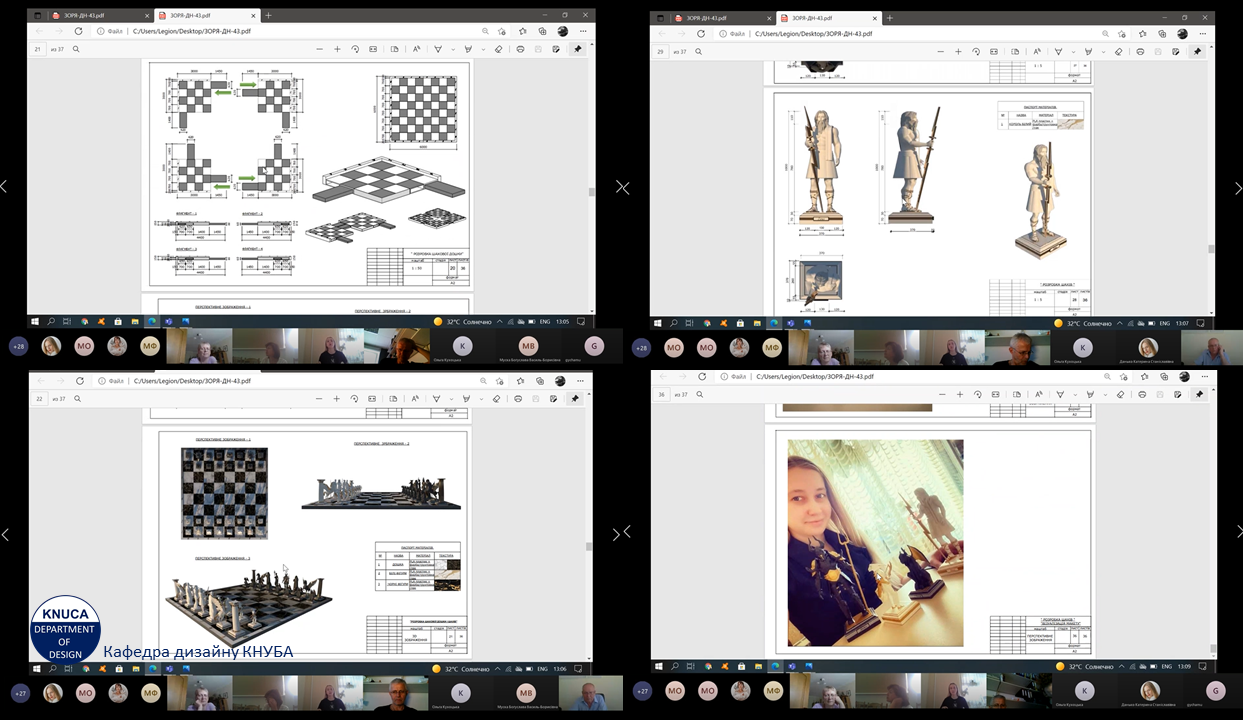The image size is (1243, 720).
Task: Click Microsoft Edge in the page 21 window taskbar
Action: click(x=152, y=322)
